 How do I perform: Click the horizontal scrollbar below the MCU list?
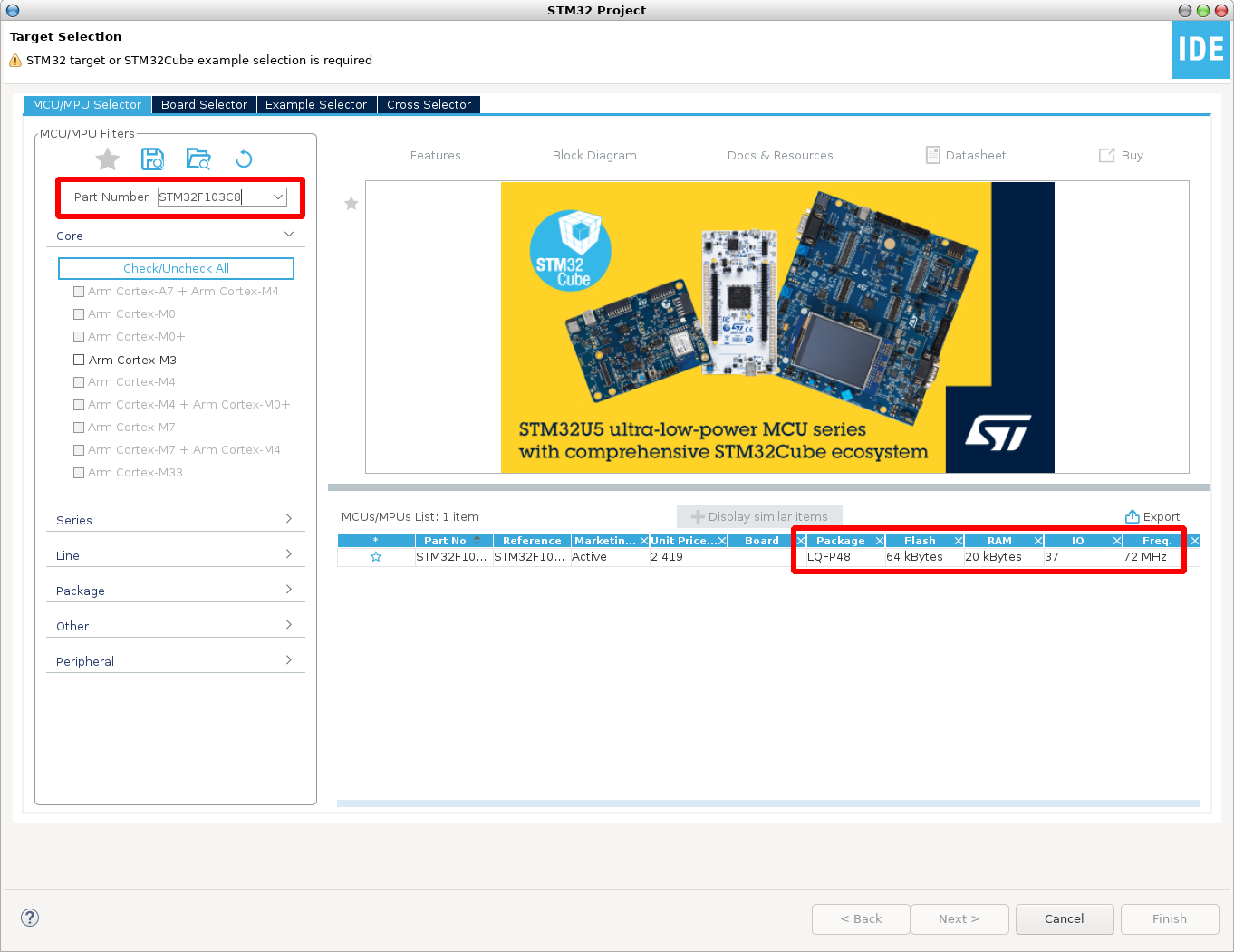[x=768, y=803]
